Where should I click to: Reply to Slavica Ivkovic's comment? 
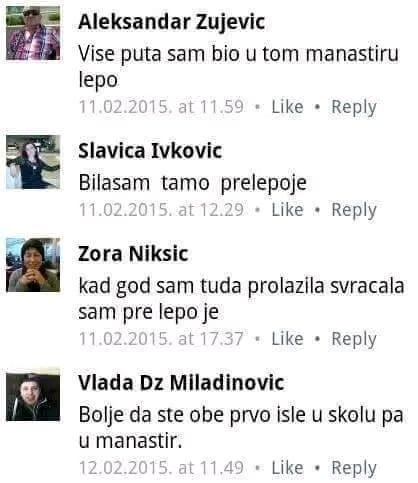[x=354, y=211]
